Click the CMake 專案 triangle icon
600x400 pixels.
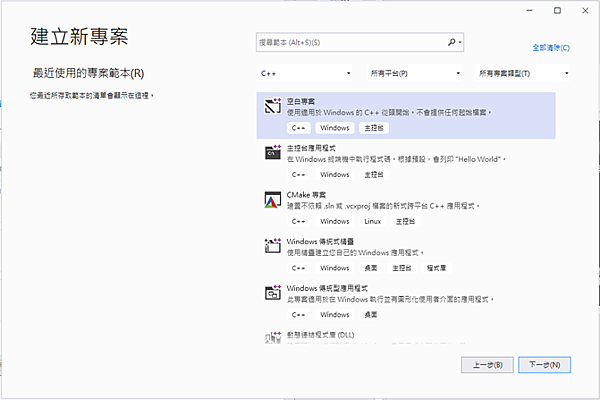[271, 199]
